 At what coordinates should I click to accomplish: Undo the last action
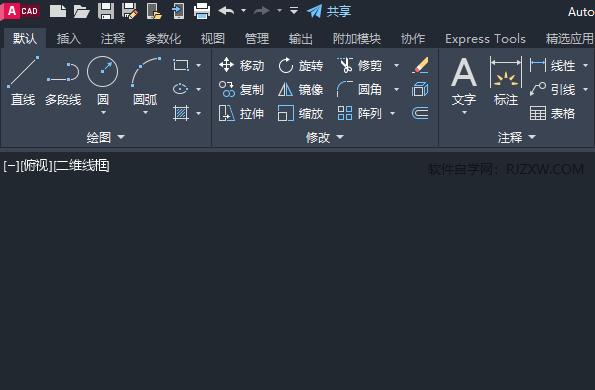point(226,11)
